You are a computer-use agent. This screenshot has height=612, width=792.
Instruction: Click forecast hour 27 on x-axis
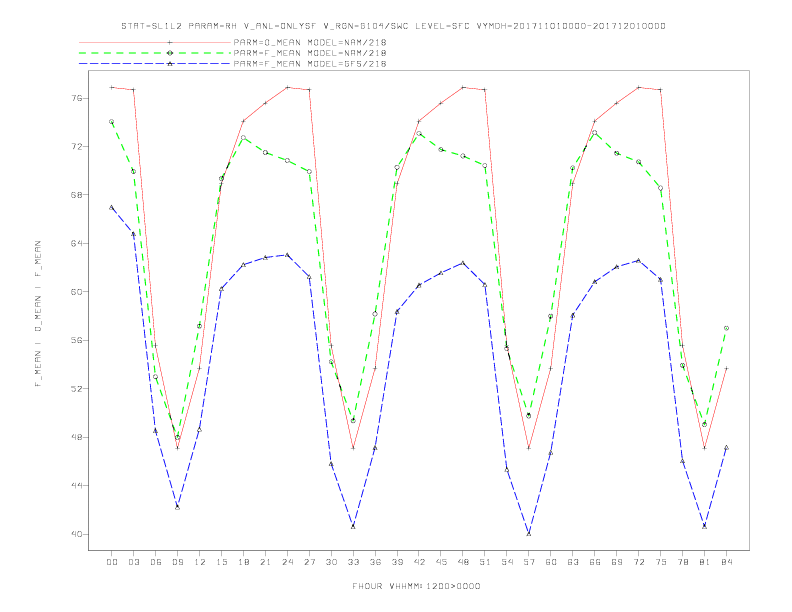coord(309,562)
